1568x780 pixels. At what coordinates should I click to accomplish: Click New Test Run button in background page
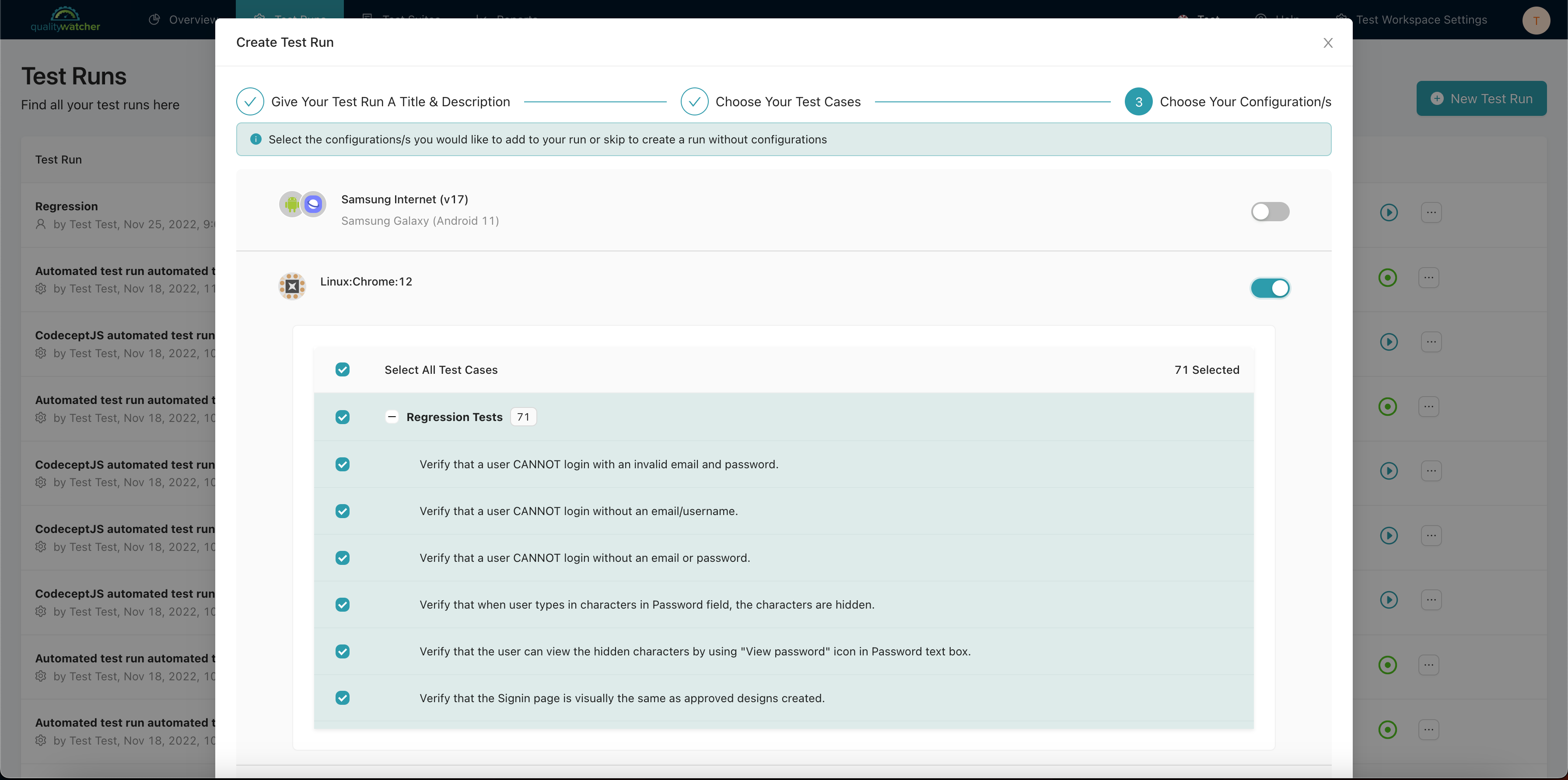[x=1481, y=98]
